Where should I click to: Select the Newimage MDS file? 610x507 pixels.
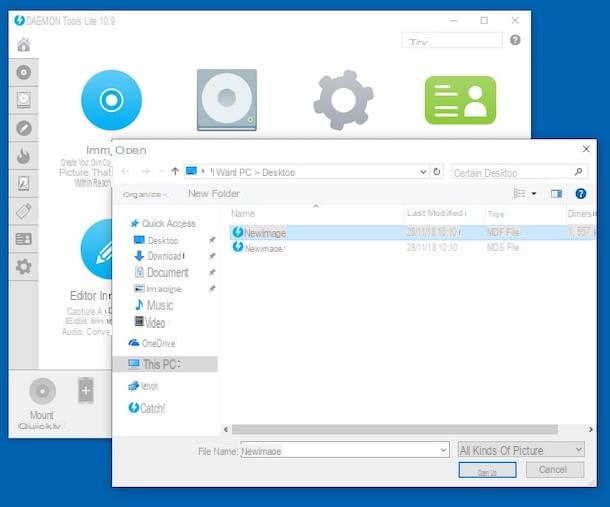coord(412,247)
